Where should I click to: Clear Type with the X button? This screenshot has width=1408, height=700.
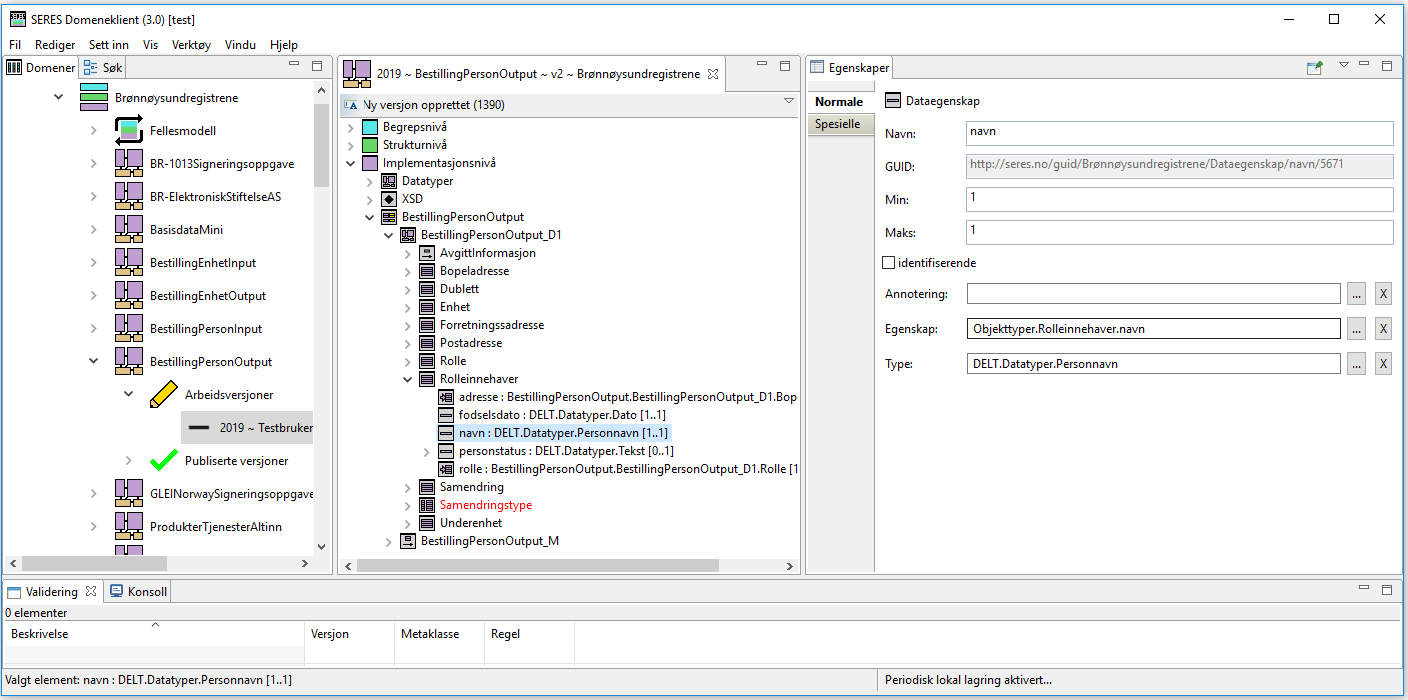pos(1383,364)
